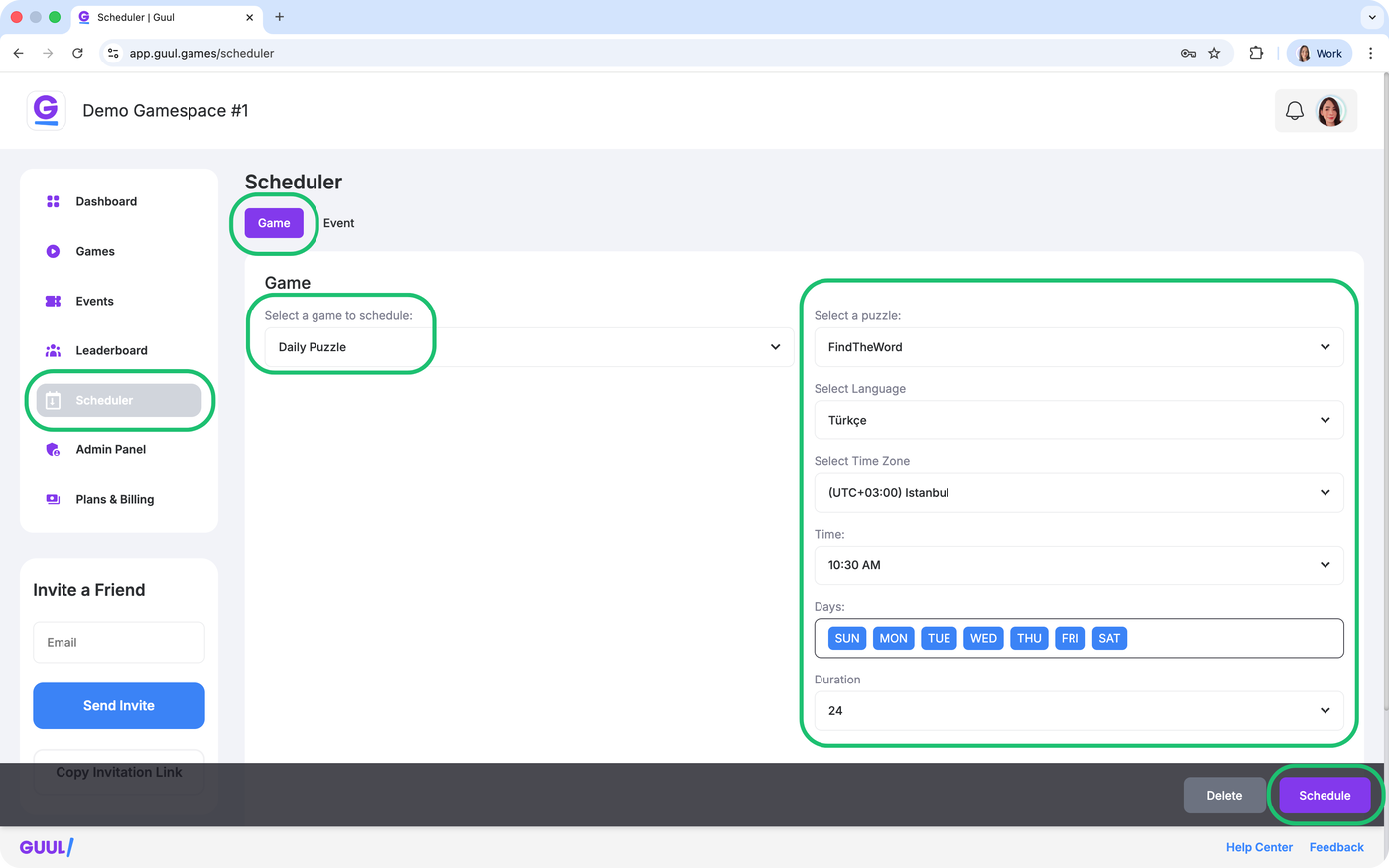This screenshot has width=1389, height=868.
Task: Expand the Time dropdown showing 10:30 AM
Action: pos(1078,565)
